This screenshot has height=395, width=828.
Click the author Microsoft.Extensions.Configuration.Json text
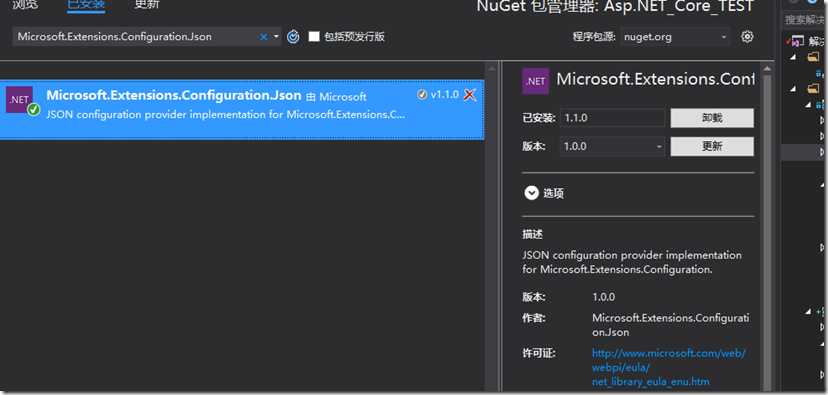[670, 325]
